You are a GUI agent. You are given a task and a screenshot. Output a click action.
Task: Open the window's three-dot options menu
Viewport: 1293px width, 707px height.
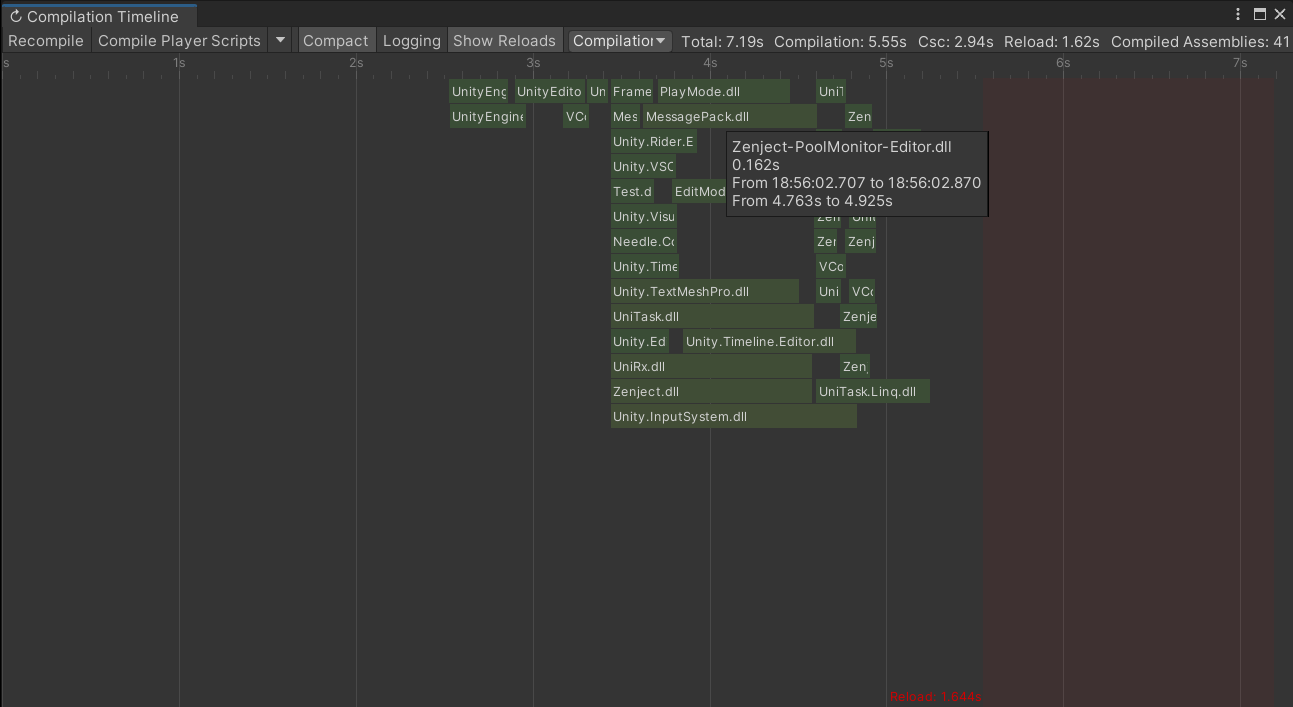1239,15
